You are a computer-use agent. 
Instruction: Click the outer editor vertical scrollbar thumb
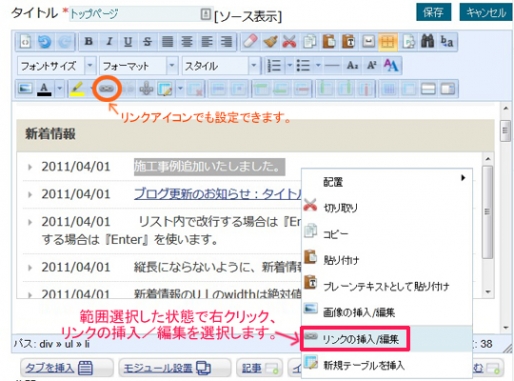(x=506, y=130)
